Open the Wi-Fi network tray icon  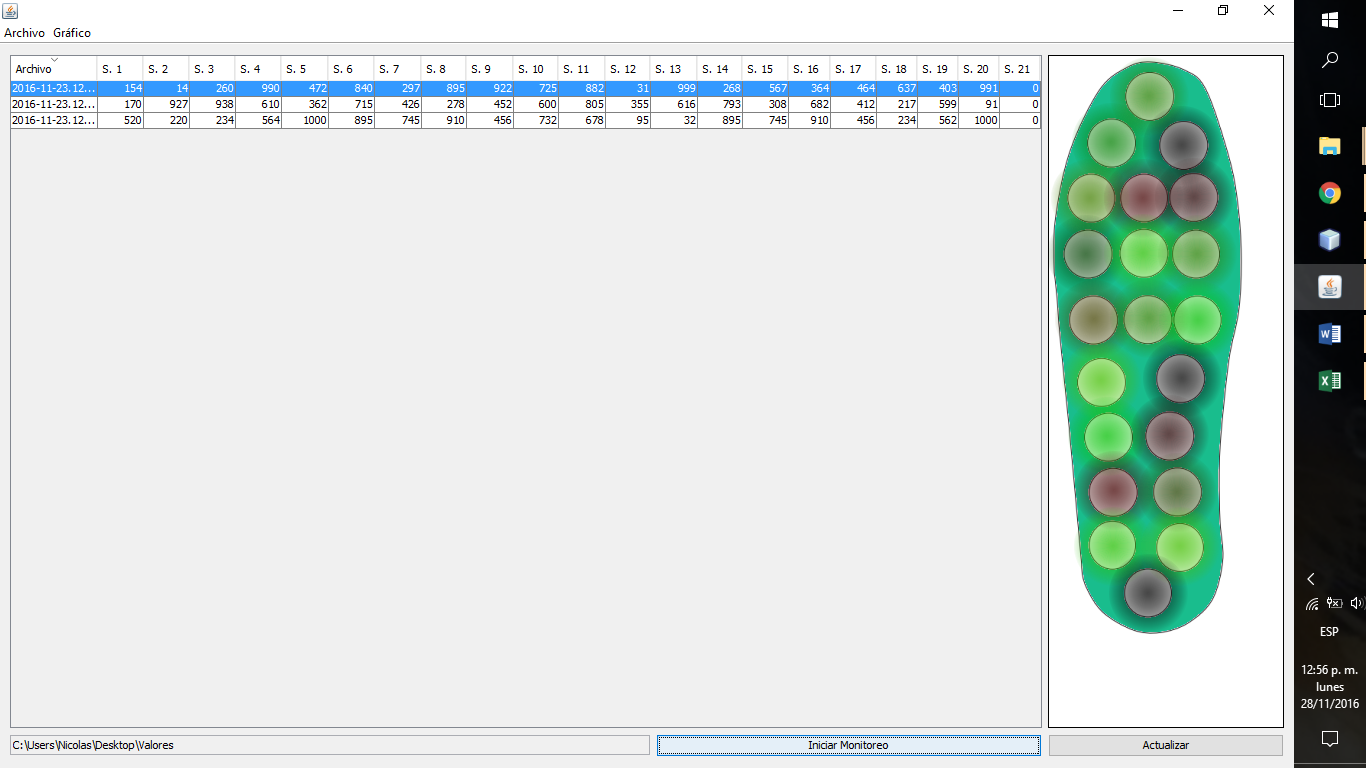[x=1312, y=604]
